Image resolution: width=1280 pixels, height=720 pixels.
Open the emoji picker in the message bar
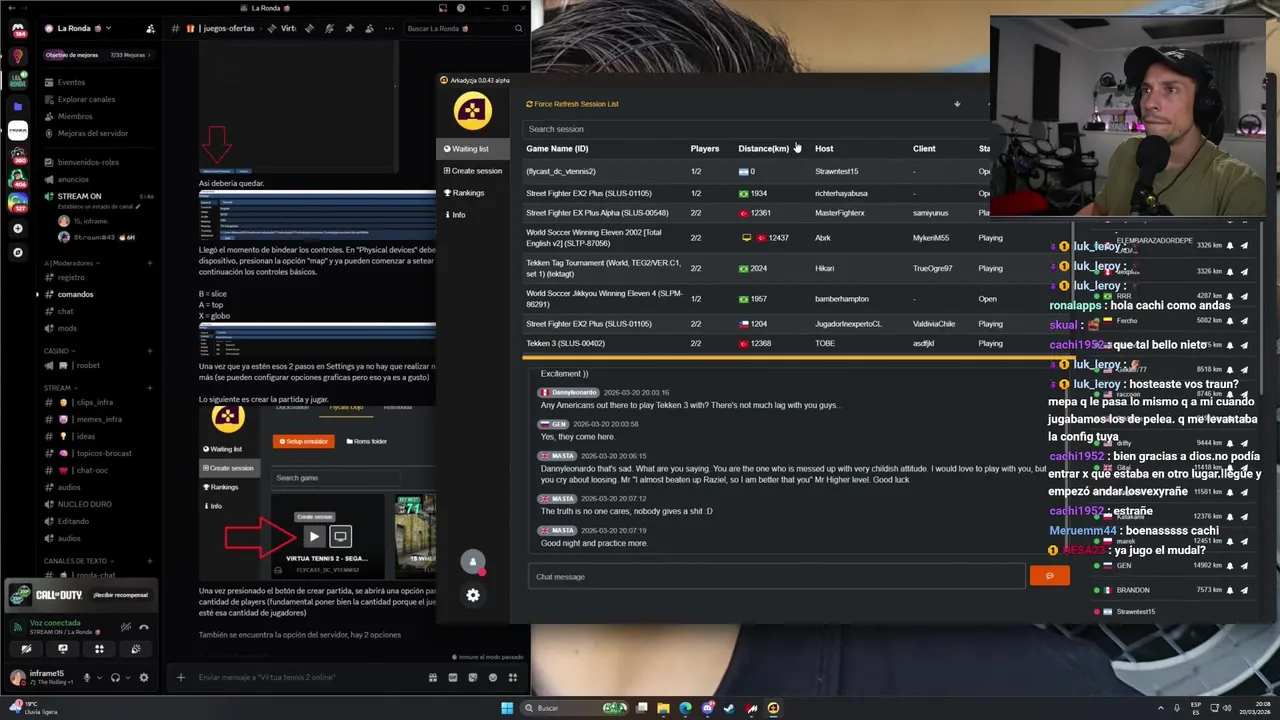point(493,677)
